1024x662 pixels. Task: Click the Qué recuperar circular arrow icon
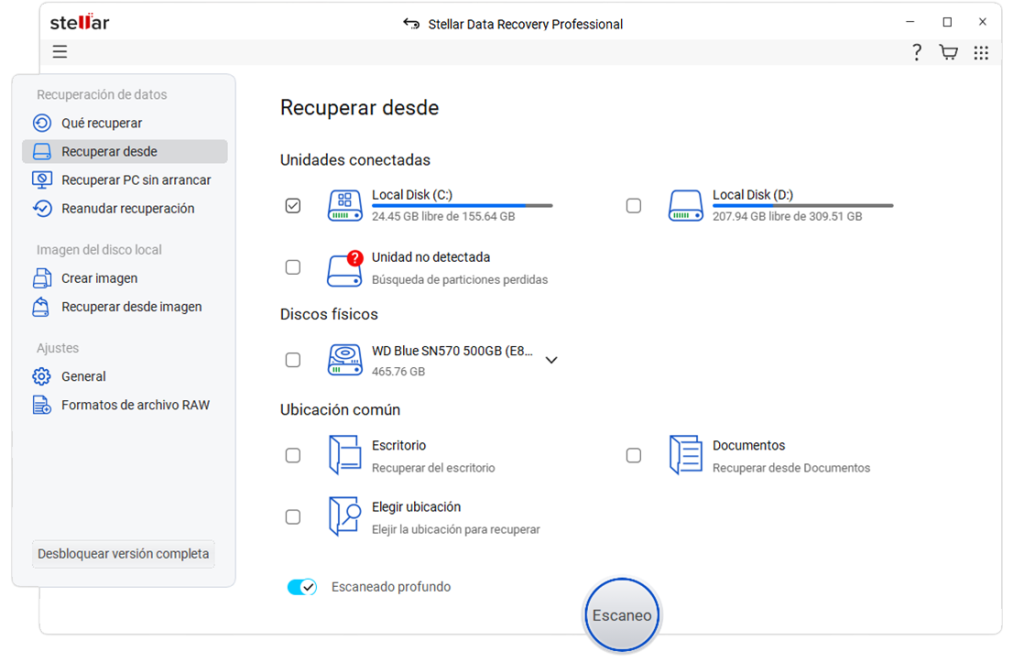pyautogui.click(x=42, y=123)
